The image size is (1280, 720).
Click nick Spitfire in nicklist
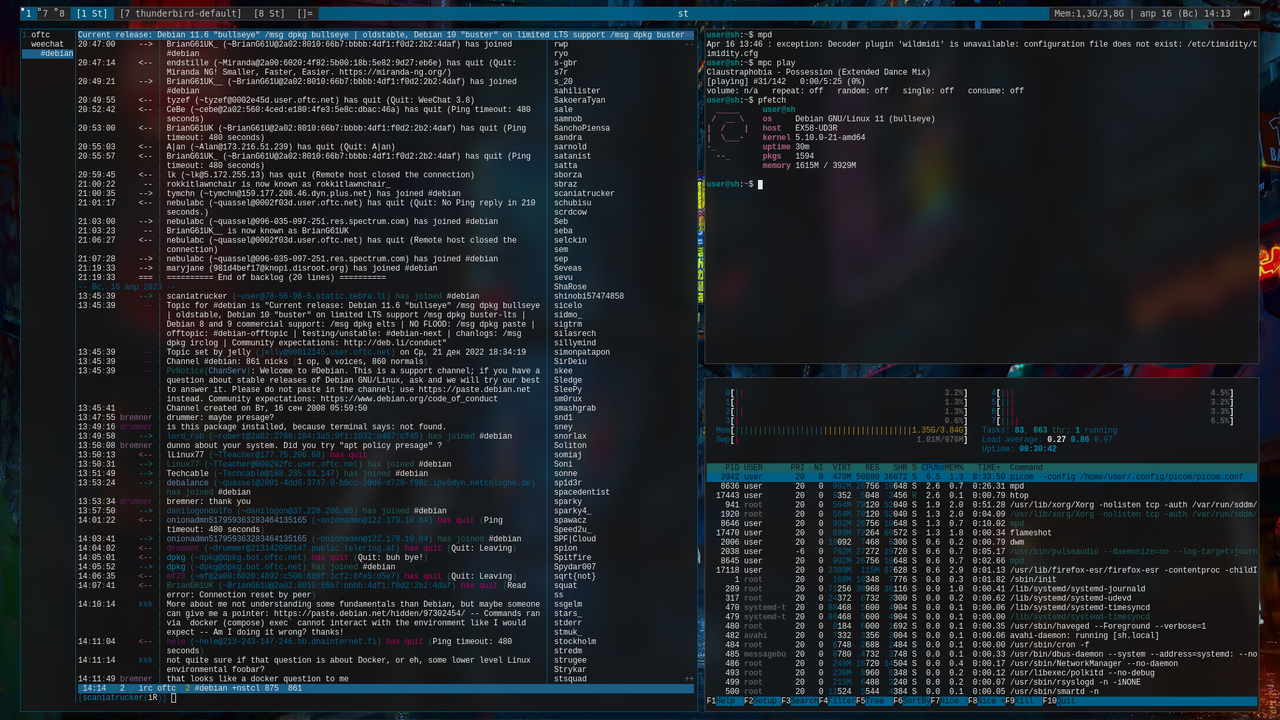click(572, 557)
